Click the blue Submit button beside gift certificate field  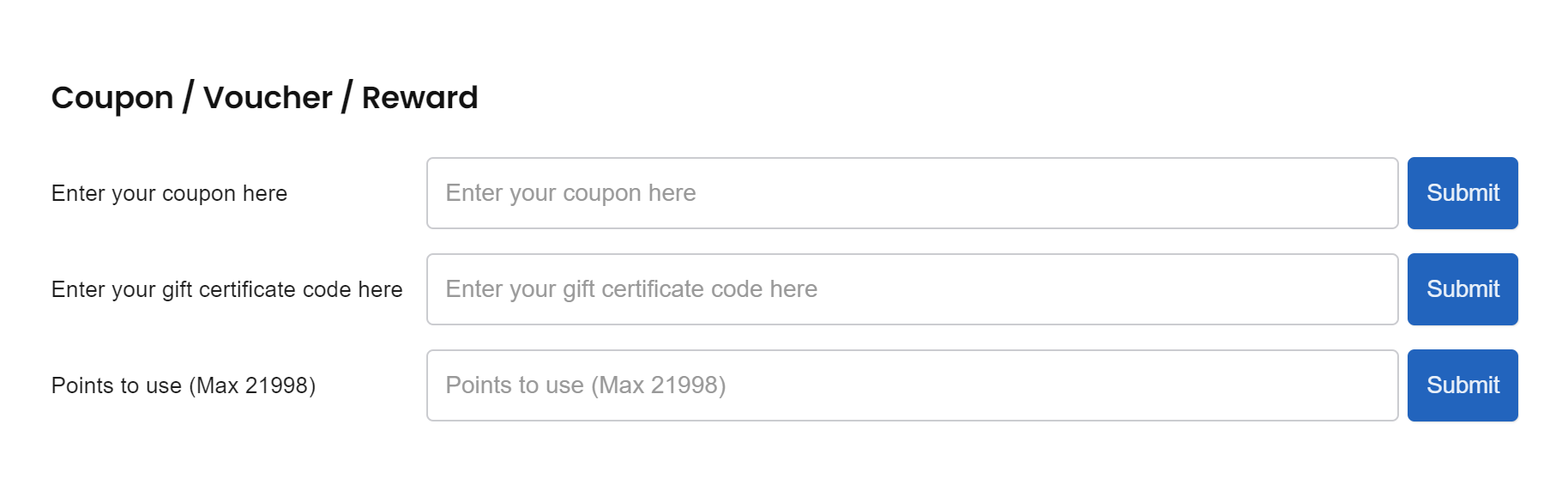coord(1462,289)
